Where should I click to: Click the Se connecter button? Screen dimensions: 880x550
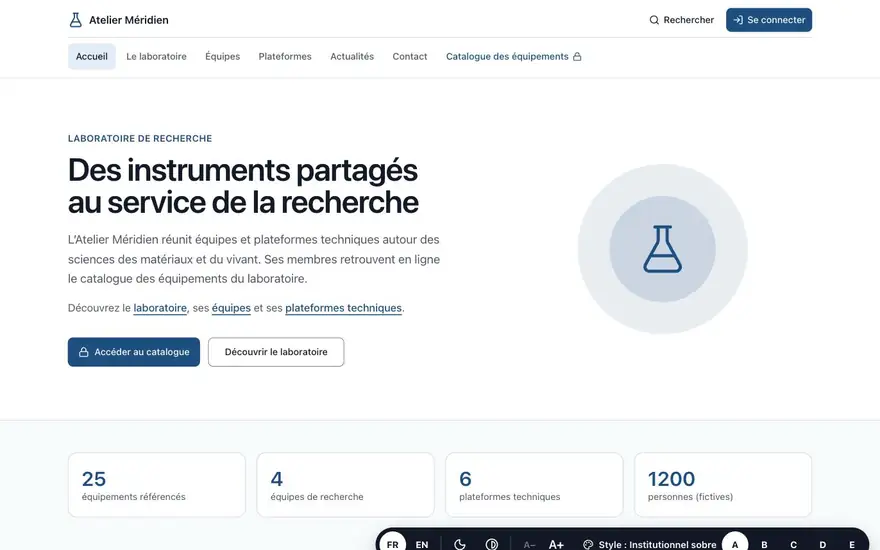coord(769,20)
